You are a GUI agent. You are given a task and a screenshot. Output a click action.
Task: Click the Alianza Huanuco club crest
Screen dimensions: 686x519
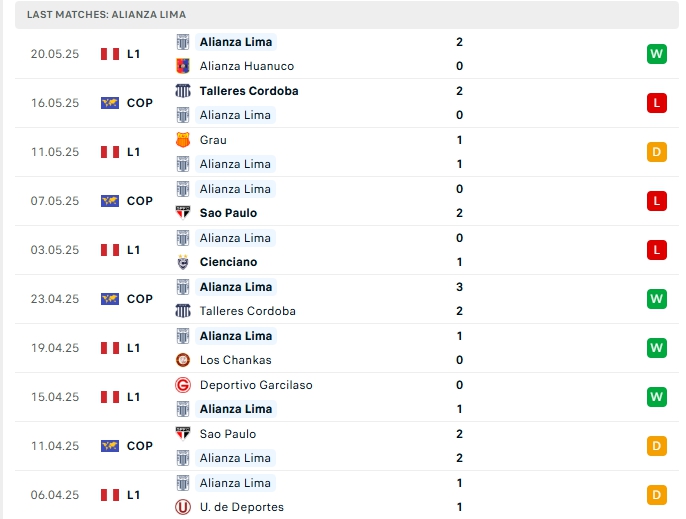pos(183,66)
